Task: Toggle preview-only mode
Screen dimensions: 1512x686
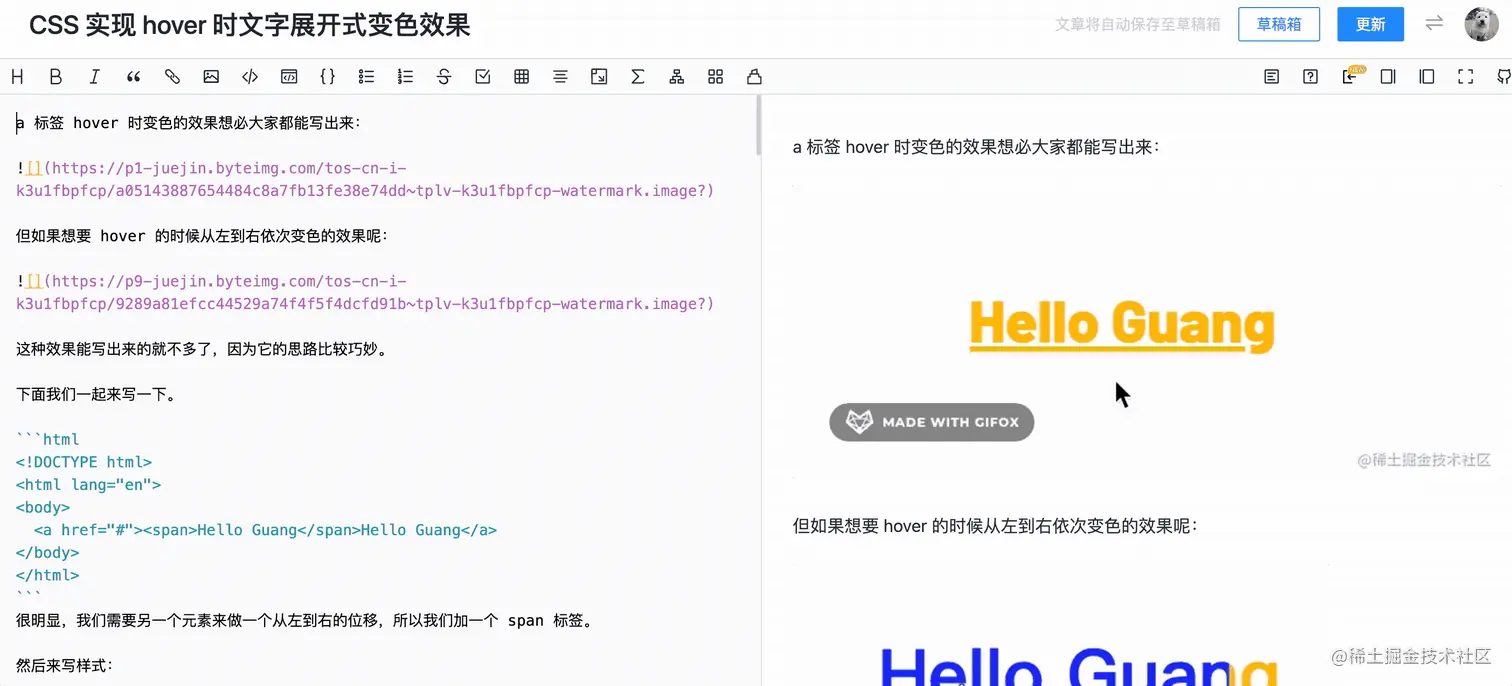Action: click(x=1427, y=77)
